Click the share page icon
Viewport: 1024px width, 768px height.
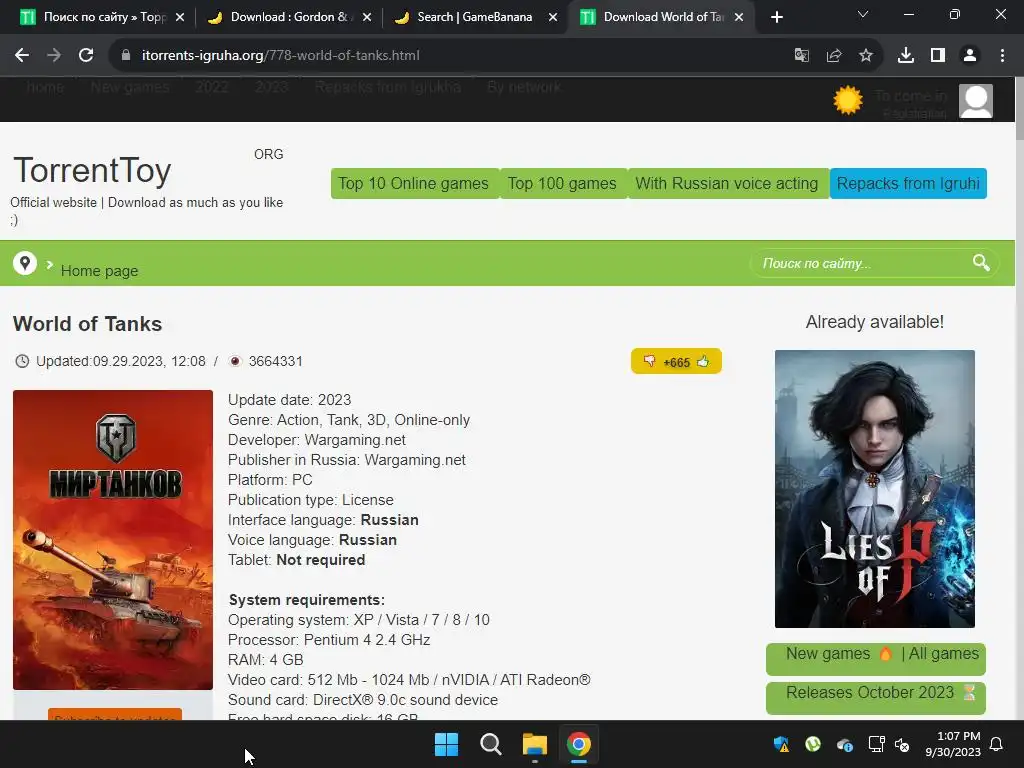click(833, 56)
